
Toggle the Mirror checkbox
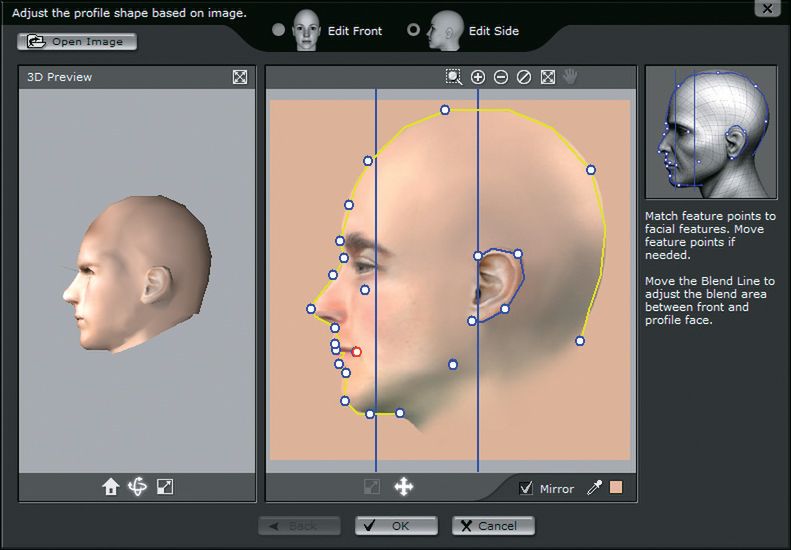526,488
